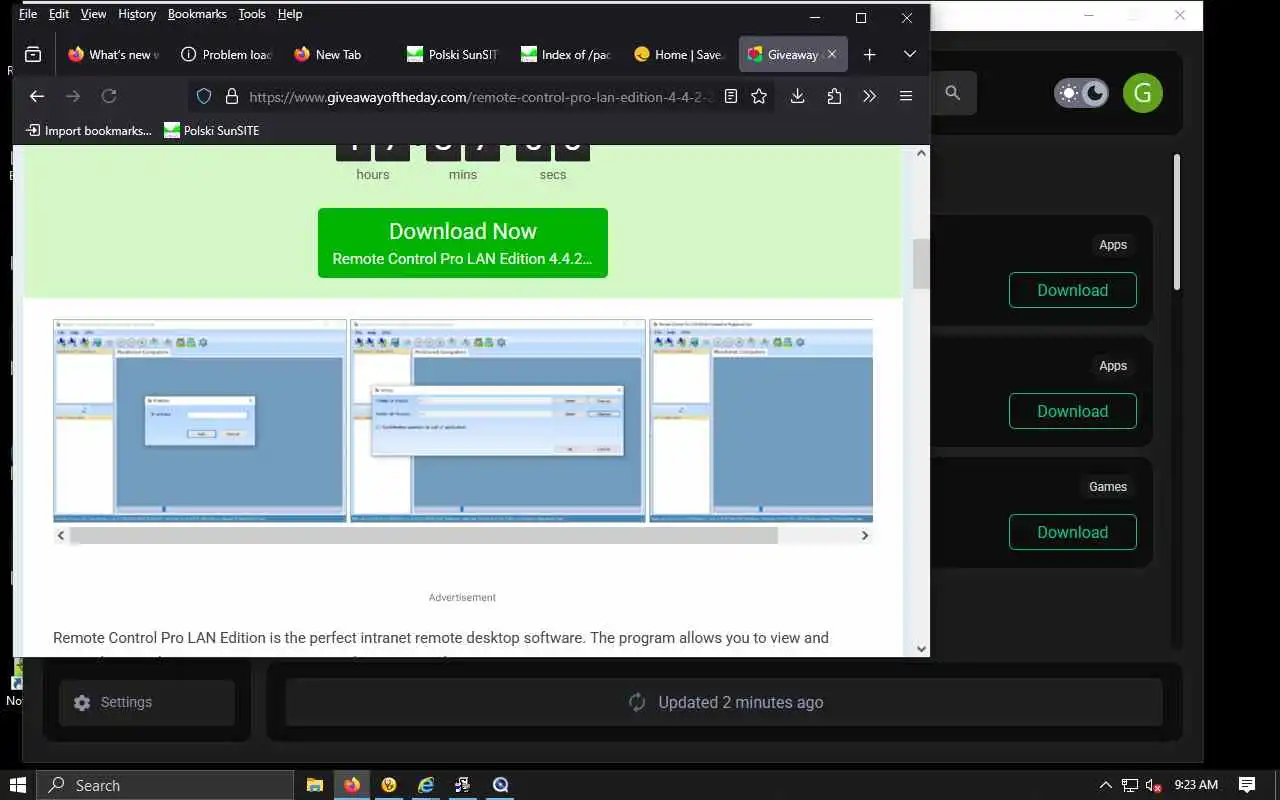Screen dimensions: 1280x800
Task: Switch to the Problem loading tab
Action: pyautogui.click(x=227, y=55)
